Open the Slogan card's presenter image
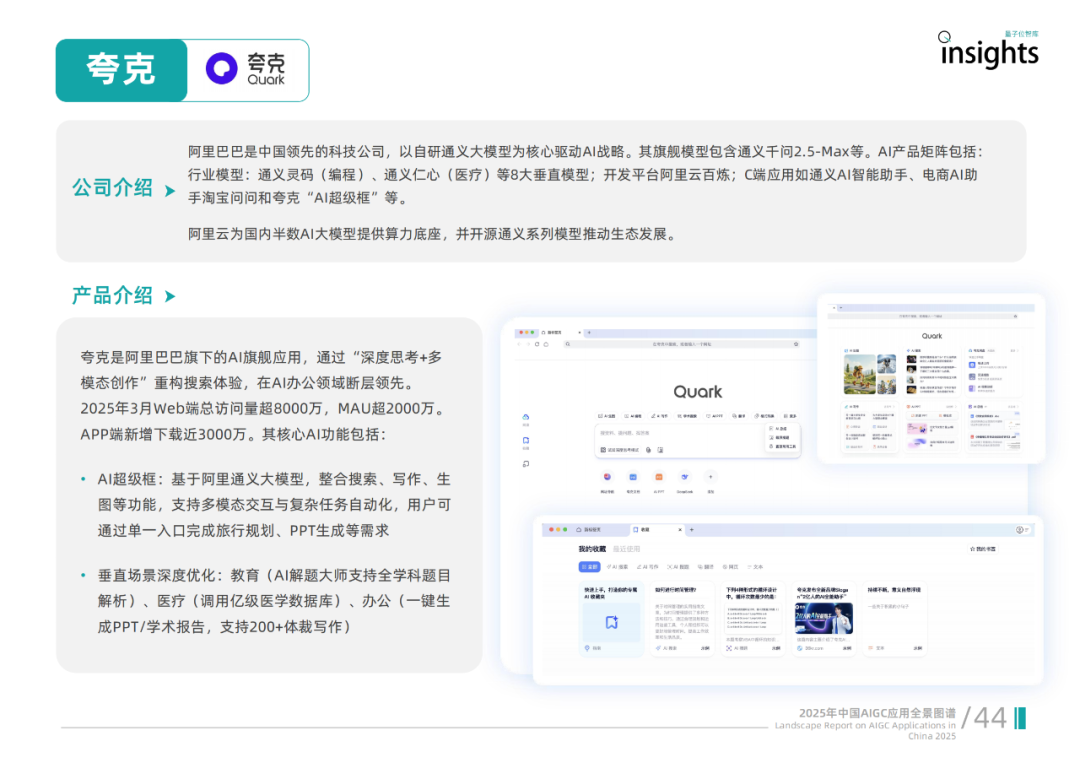This screenshot has height=763, width=1080. [x=824, y=618]
